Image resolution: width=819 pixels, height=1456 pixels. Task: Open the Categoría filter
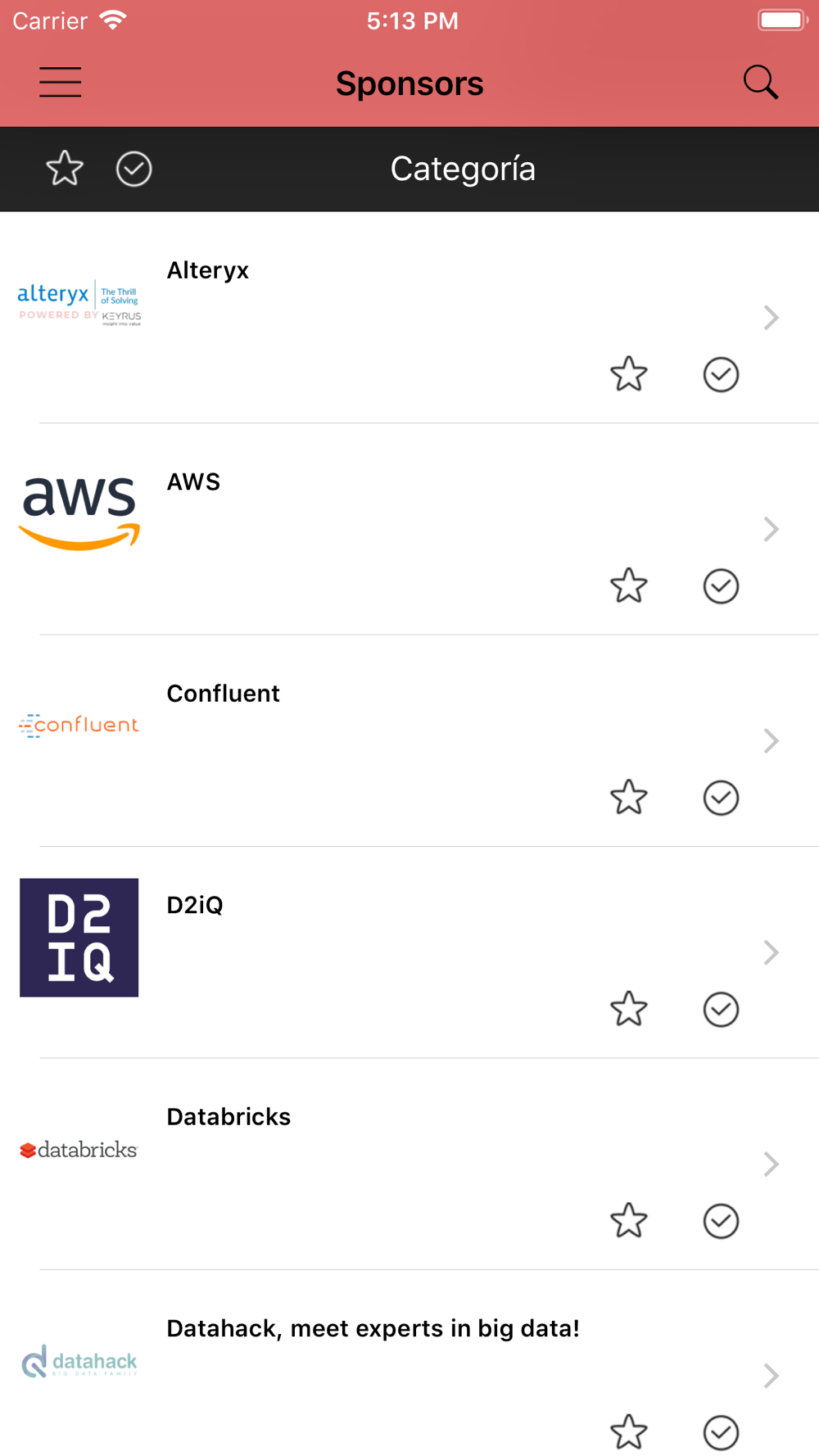tap(463, 170)
